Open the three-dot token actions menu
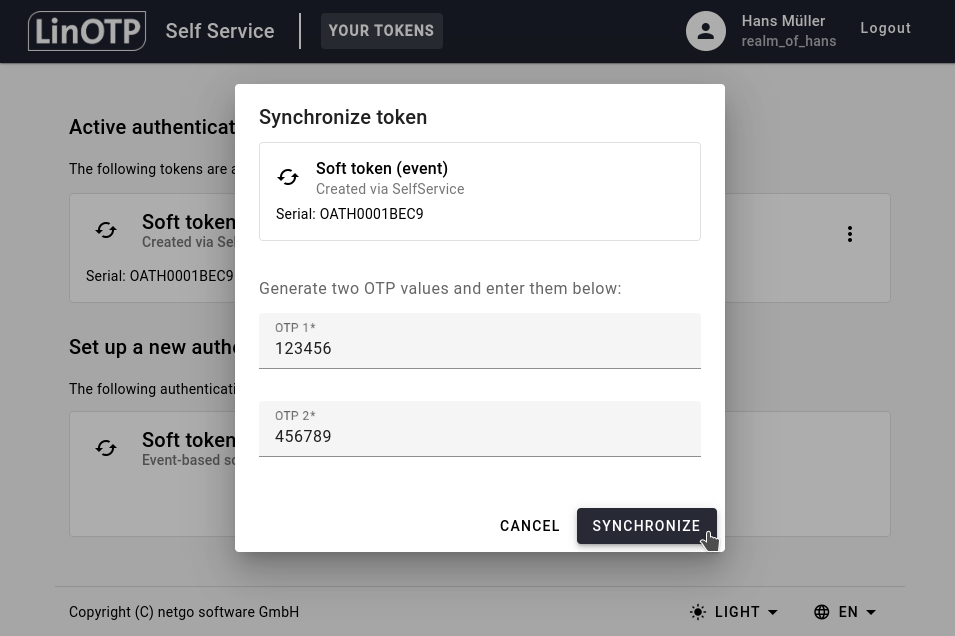The image size is (955, 636). 850,234
